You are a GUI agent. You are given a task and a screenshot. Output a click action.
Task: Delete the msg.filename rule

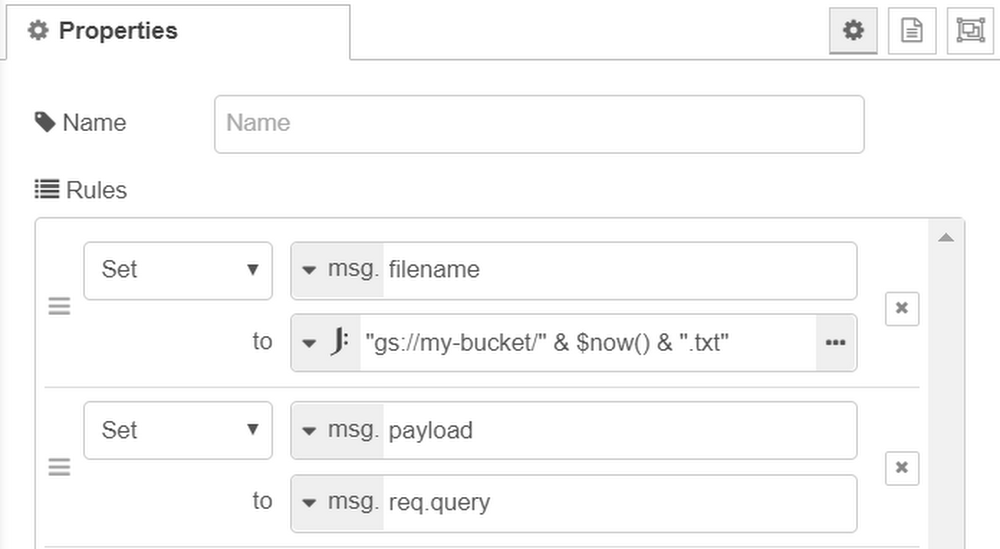point(902,309)
